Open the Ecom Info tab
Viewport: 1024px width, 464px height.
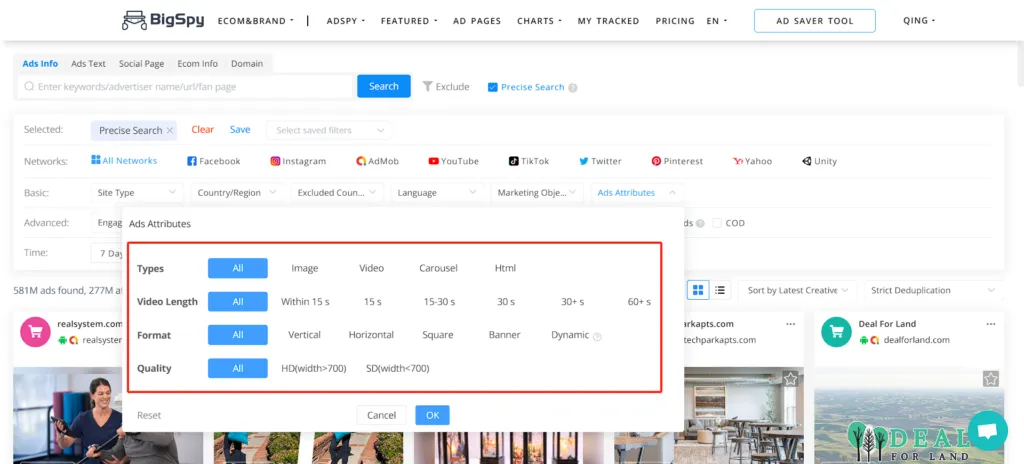pyautogui.click(x=197, y=64)
